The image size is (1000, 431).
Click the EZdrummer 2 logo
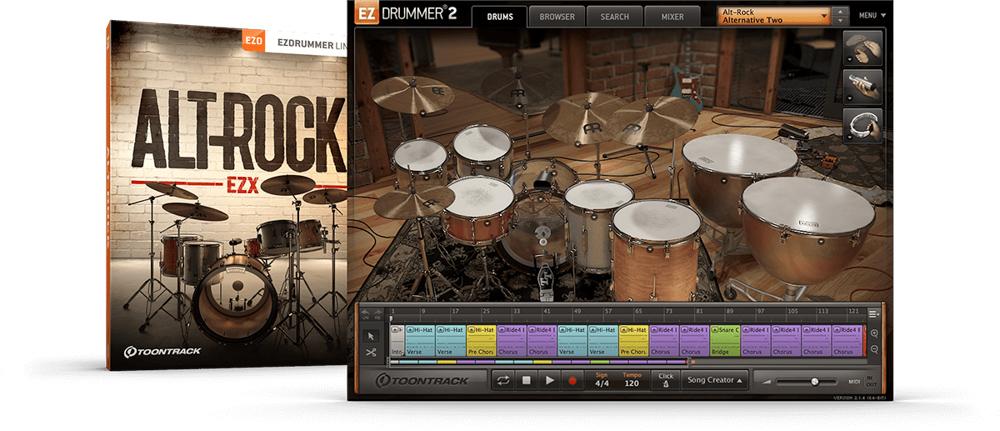[x=406, y=13]
